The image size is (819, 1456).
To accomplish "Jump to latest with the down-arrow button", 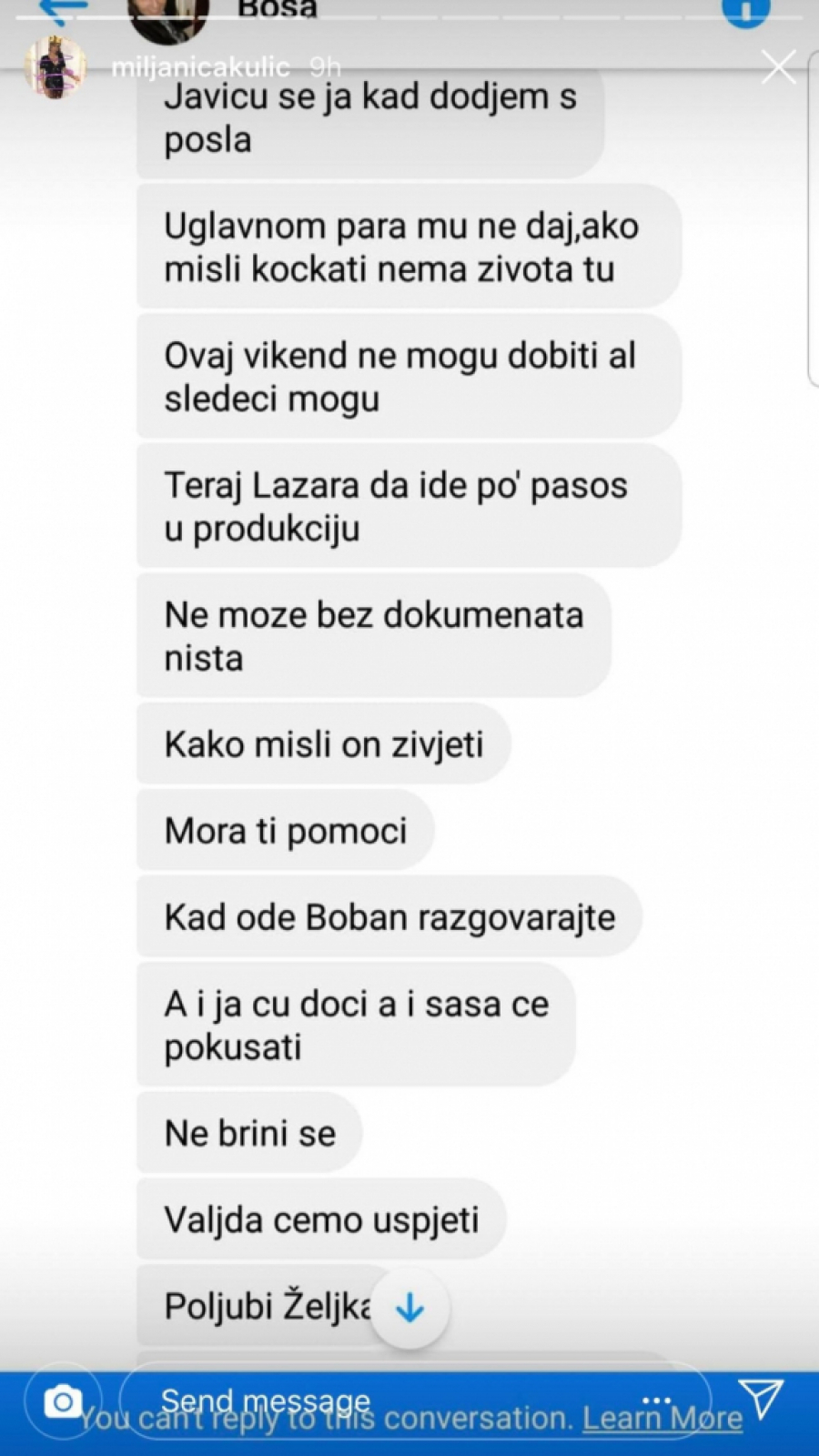I will coord(410,1309).
